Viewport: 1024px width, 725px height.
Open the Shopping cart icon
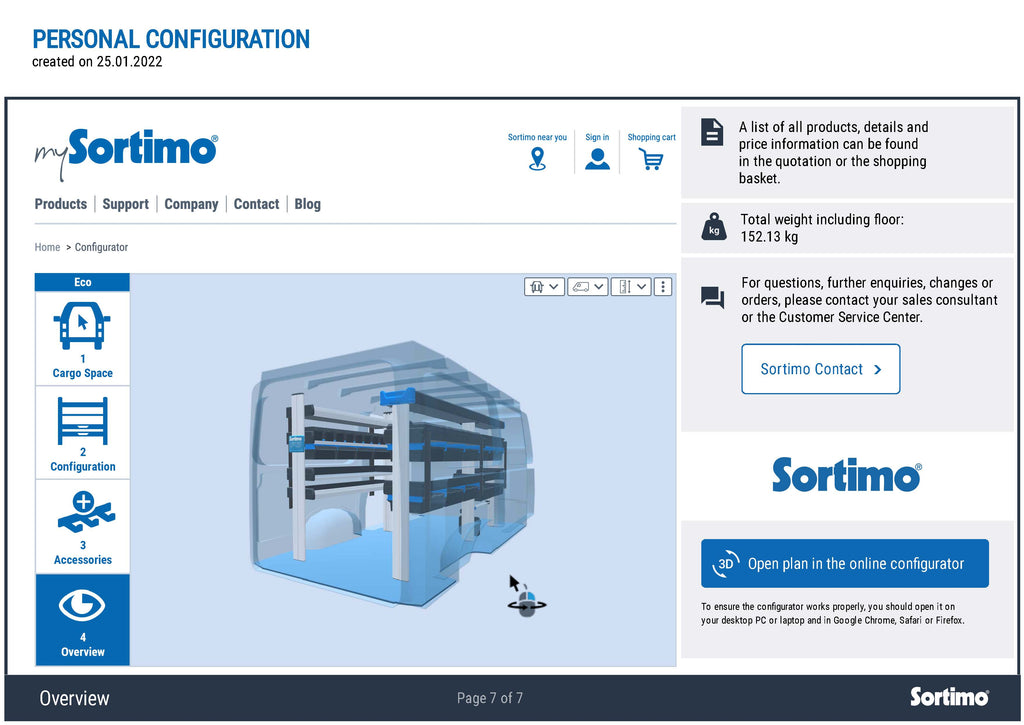(x=650, y=159)
